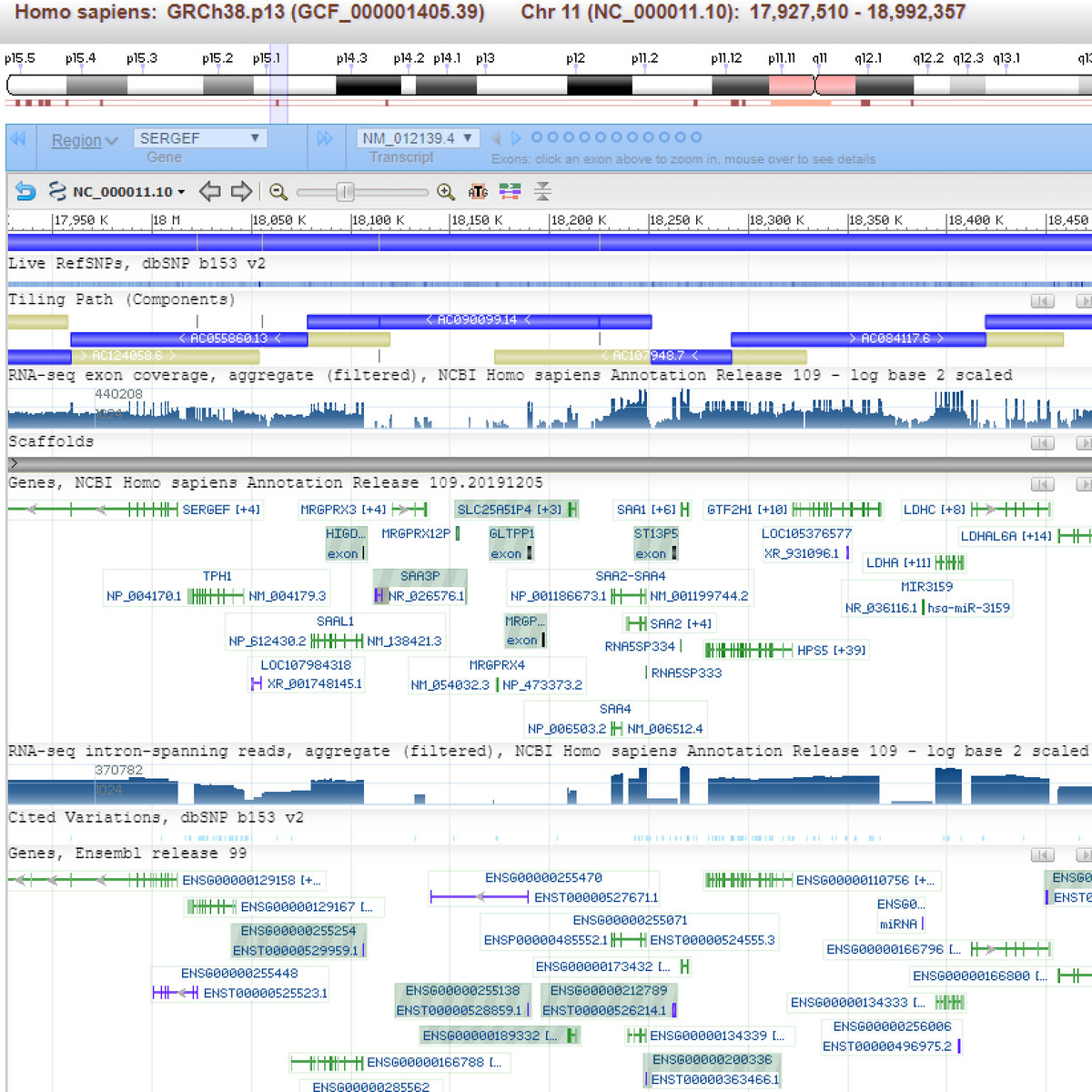The width and height of the screenshot is (1092, 1092).
Task: Select the first exon circle
Action: (x=537, y=137)
